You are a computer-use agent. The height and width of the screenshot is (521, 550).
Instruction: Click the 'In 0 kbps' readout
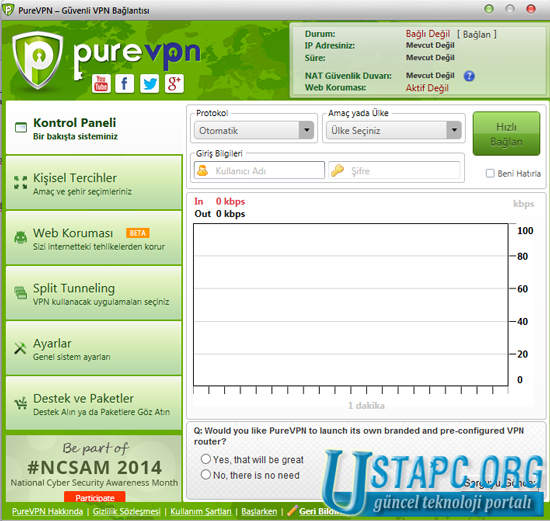[x=220, y=201]
